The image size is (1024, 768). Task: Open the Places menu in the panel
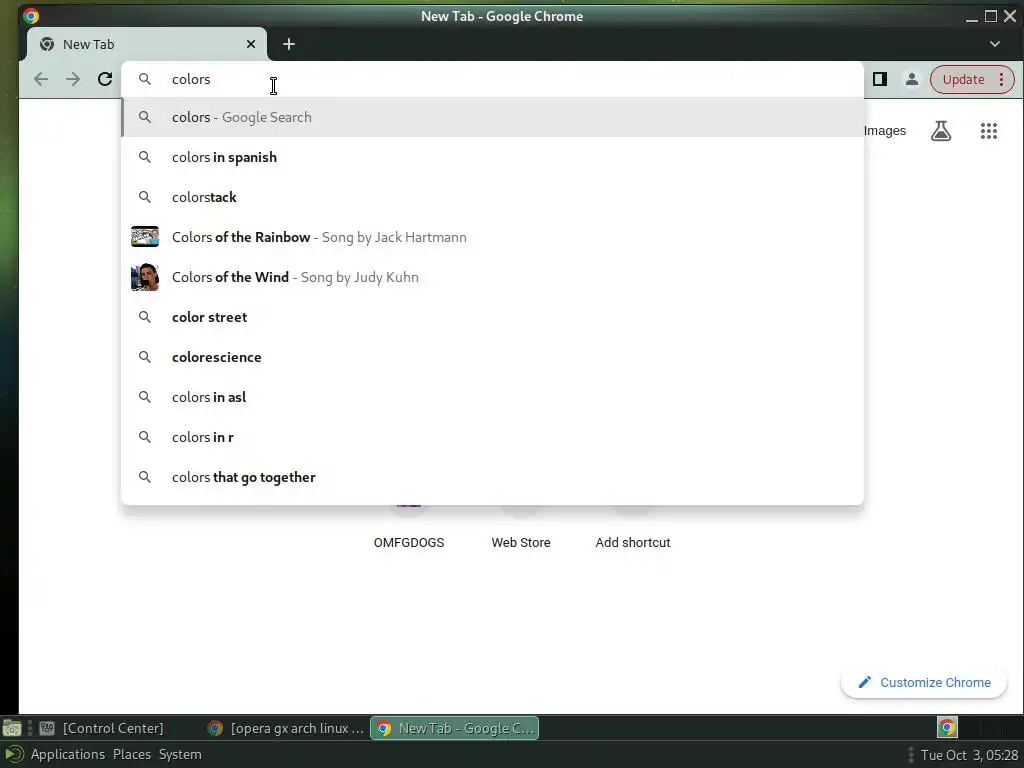[x=132, y=754]
